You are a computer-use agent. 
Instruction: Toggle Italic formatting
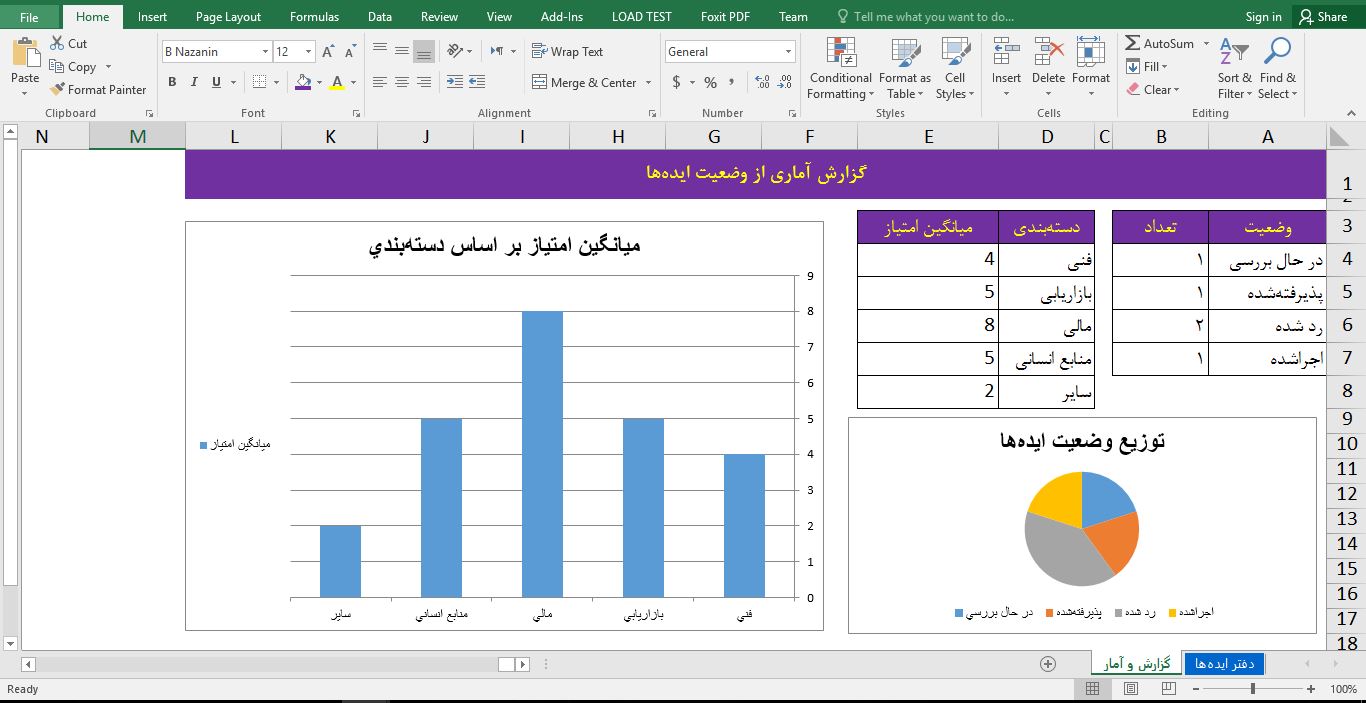[x=194, y=82]
